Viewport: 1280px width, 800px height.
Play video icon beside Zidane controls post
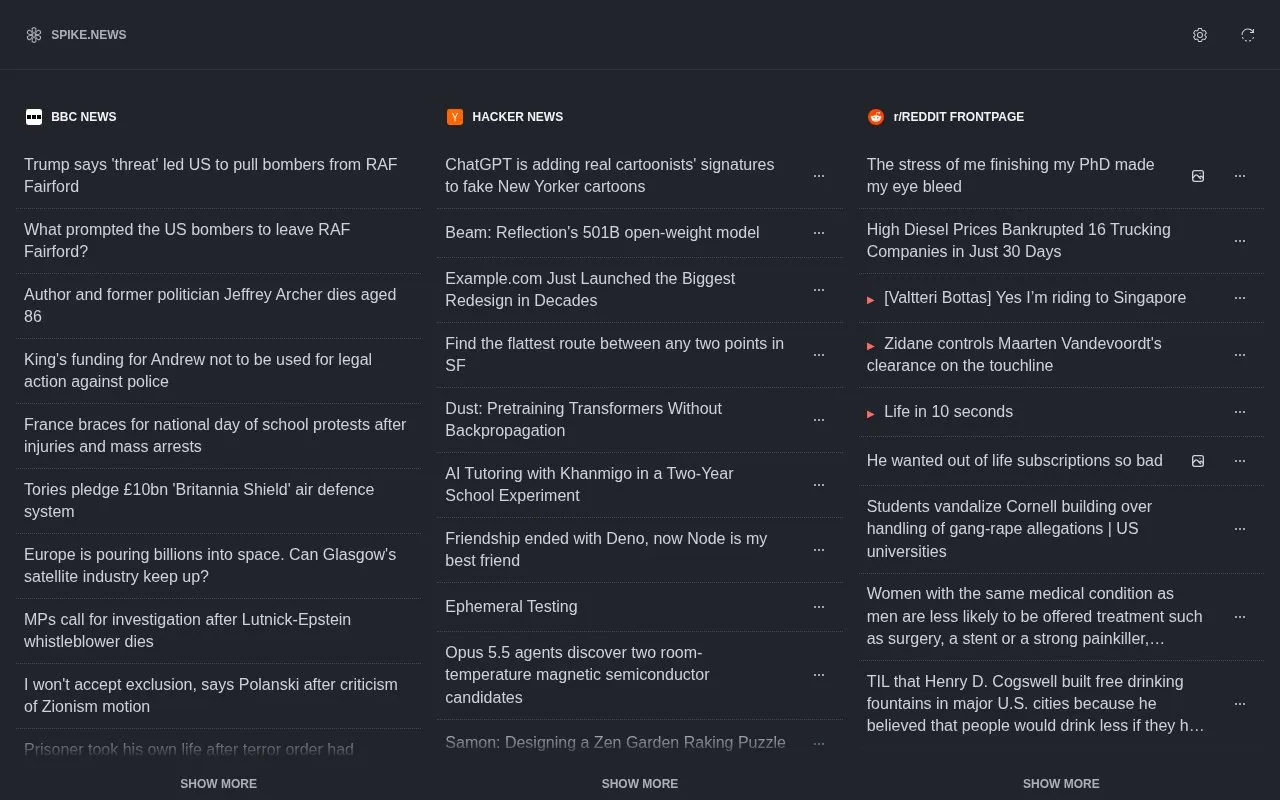(871, 345)
